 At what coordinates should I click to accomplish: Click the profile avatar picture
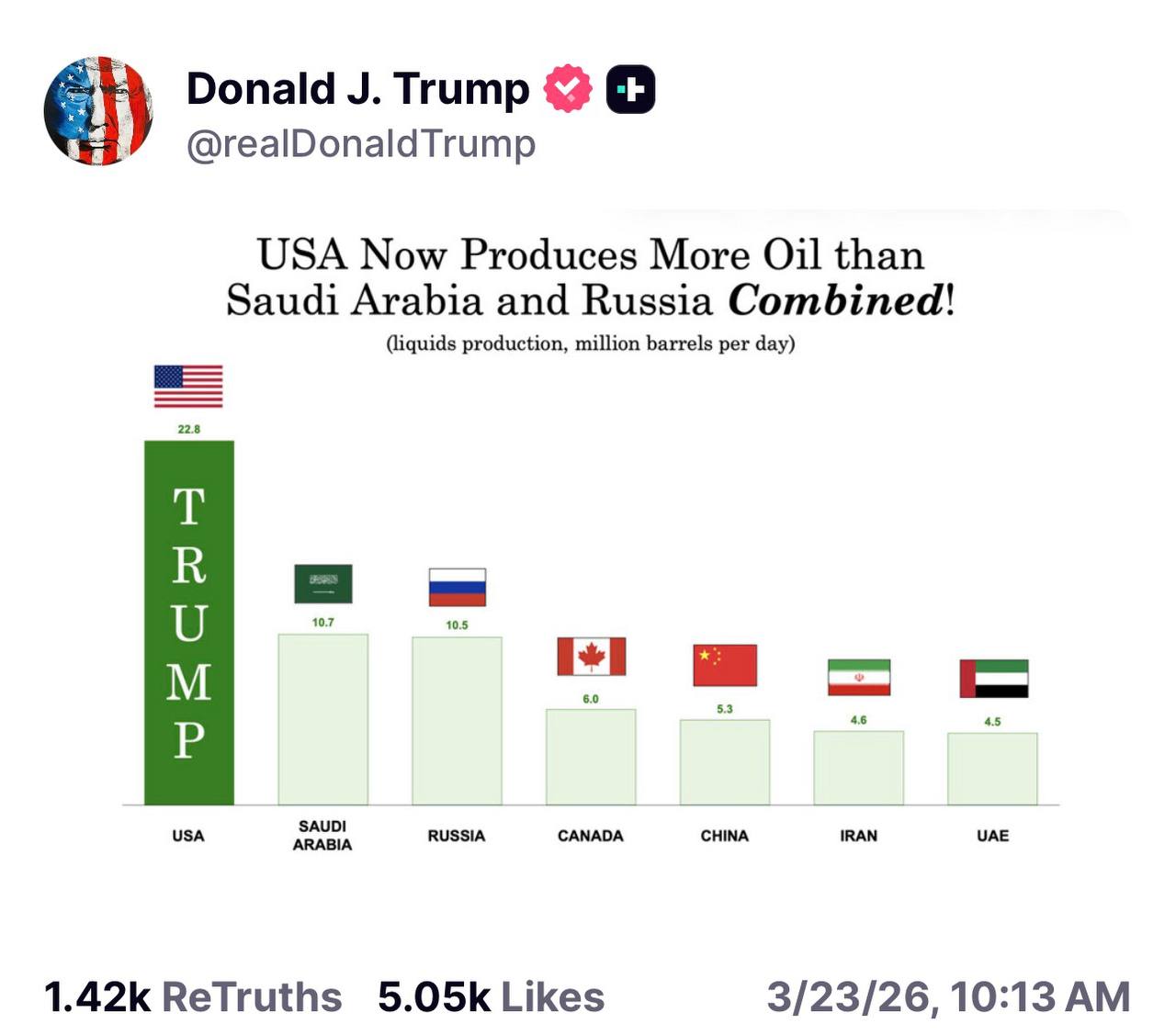point(98,111)
